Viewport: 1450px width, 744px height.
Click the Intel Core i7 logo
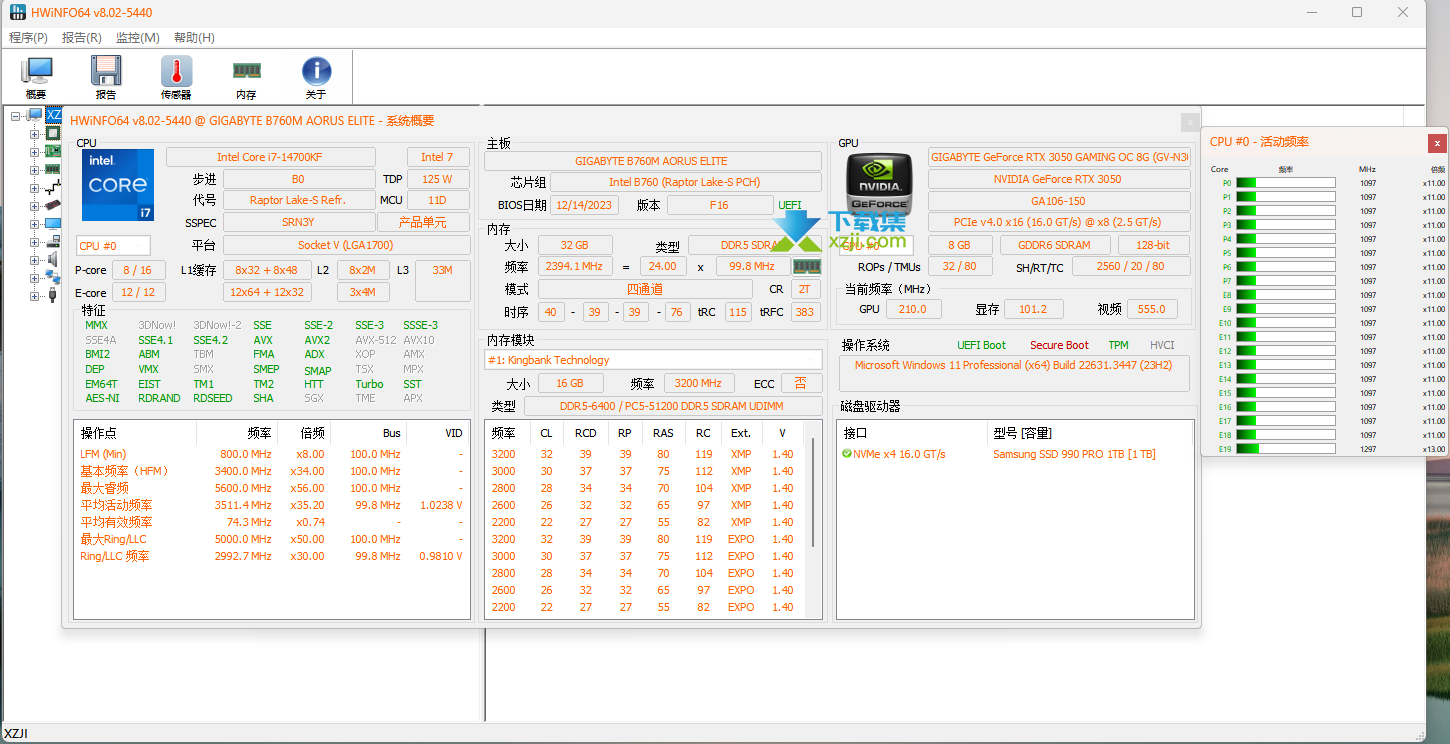click(118, 185)
